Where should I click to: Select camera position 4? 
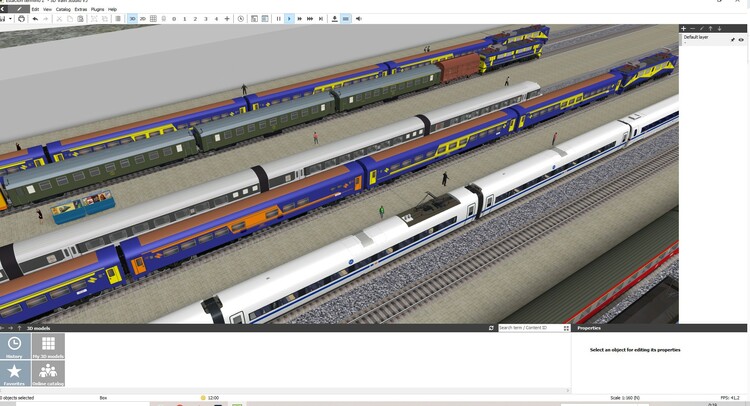(216, 19)
